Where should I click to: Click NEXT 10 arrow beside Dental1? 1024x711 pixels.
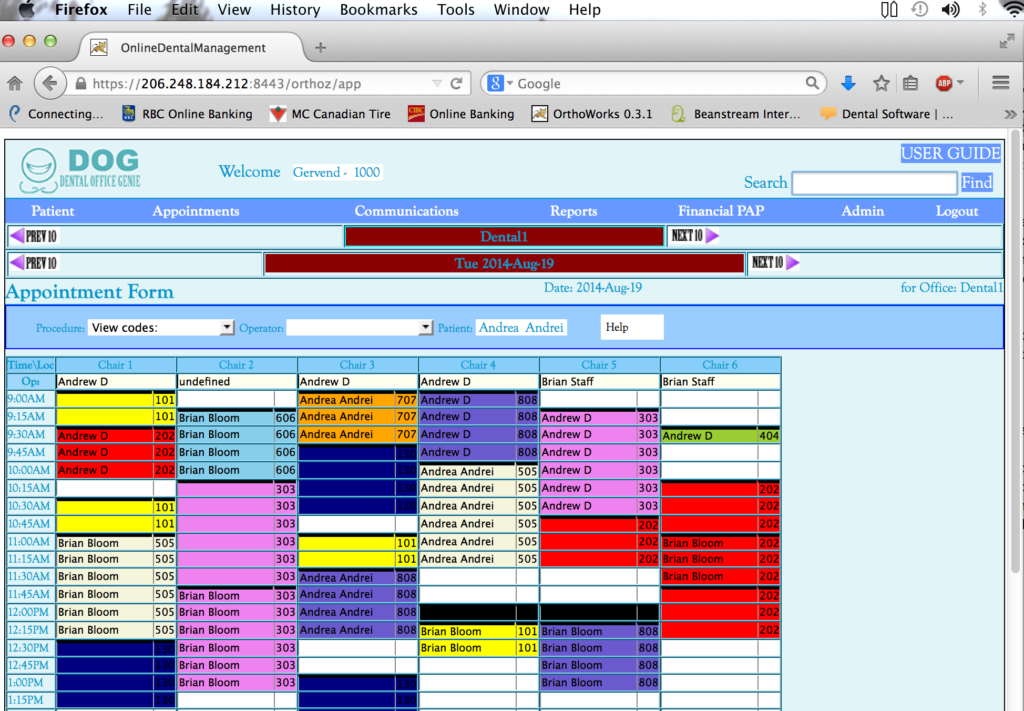[694, 236]
